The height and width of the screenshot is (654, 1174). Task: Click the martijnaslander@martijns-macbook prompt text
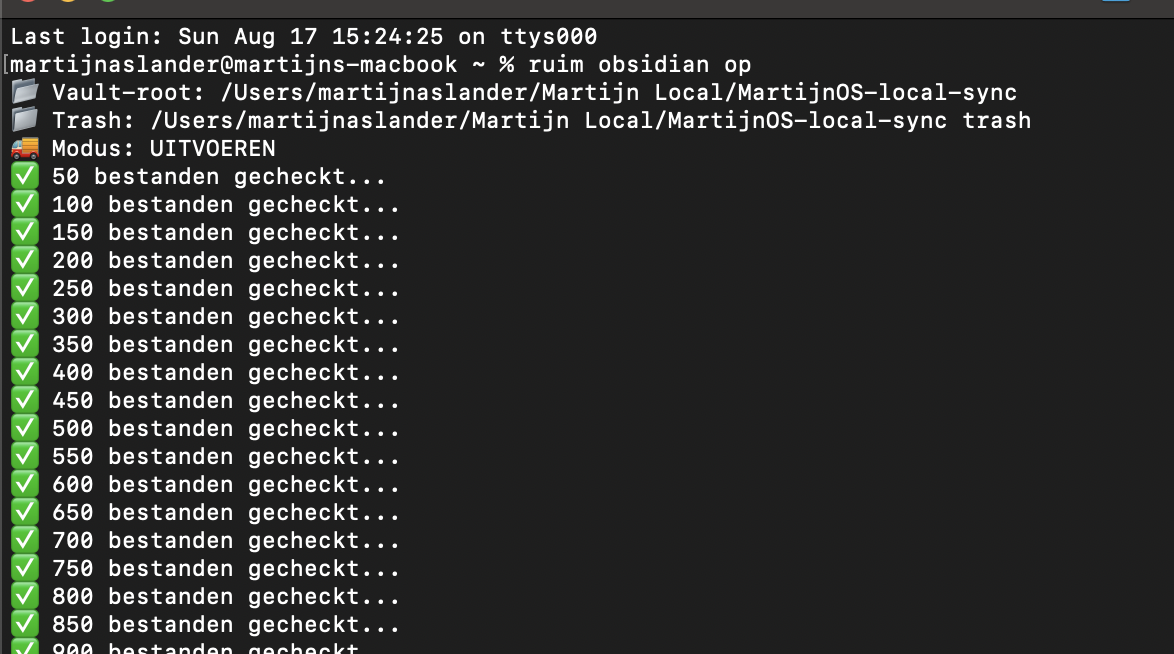click(x=234, y=64)
